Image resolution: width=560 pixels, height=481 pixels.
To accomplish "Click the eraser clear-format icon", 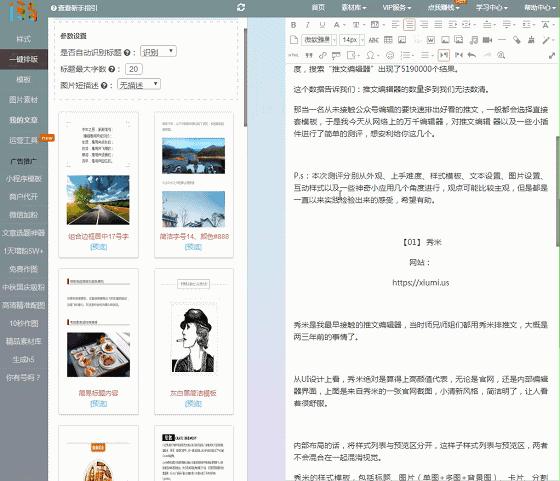I will click(517, 40).
